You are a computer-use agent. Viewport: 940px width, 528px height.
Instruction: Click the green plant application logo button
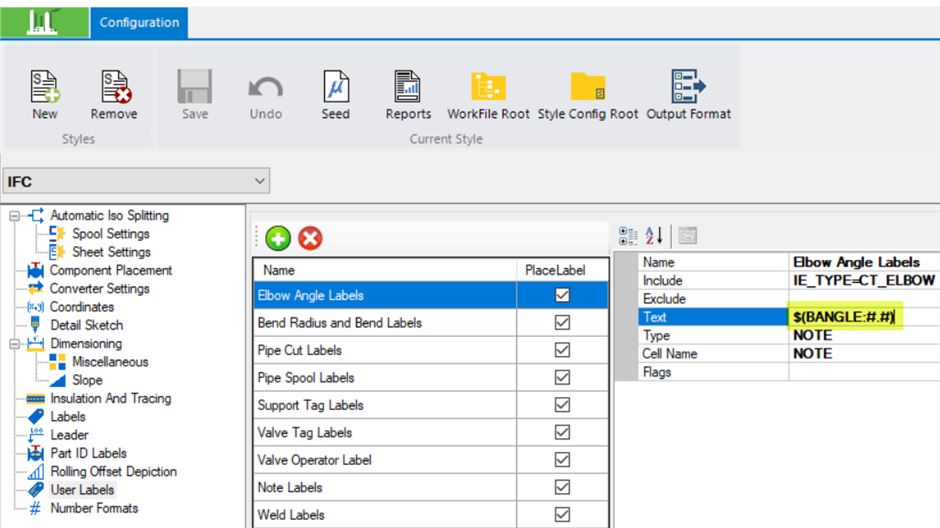pyautogui.click(x=44, y=23)
